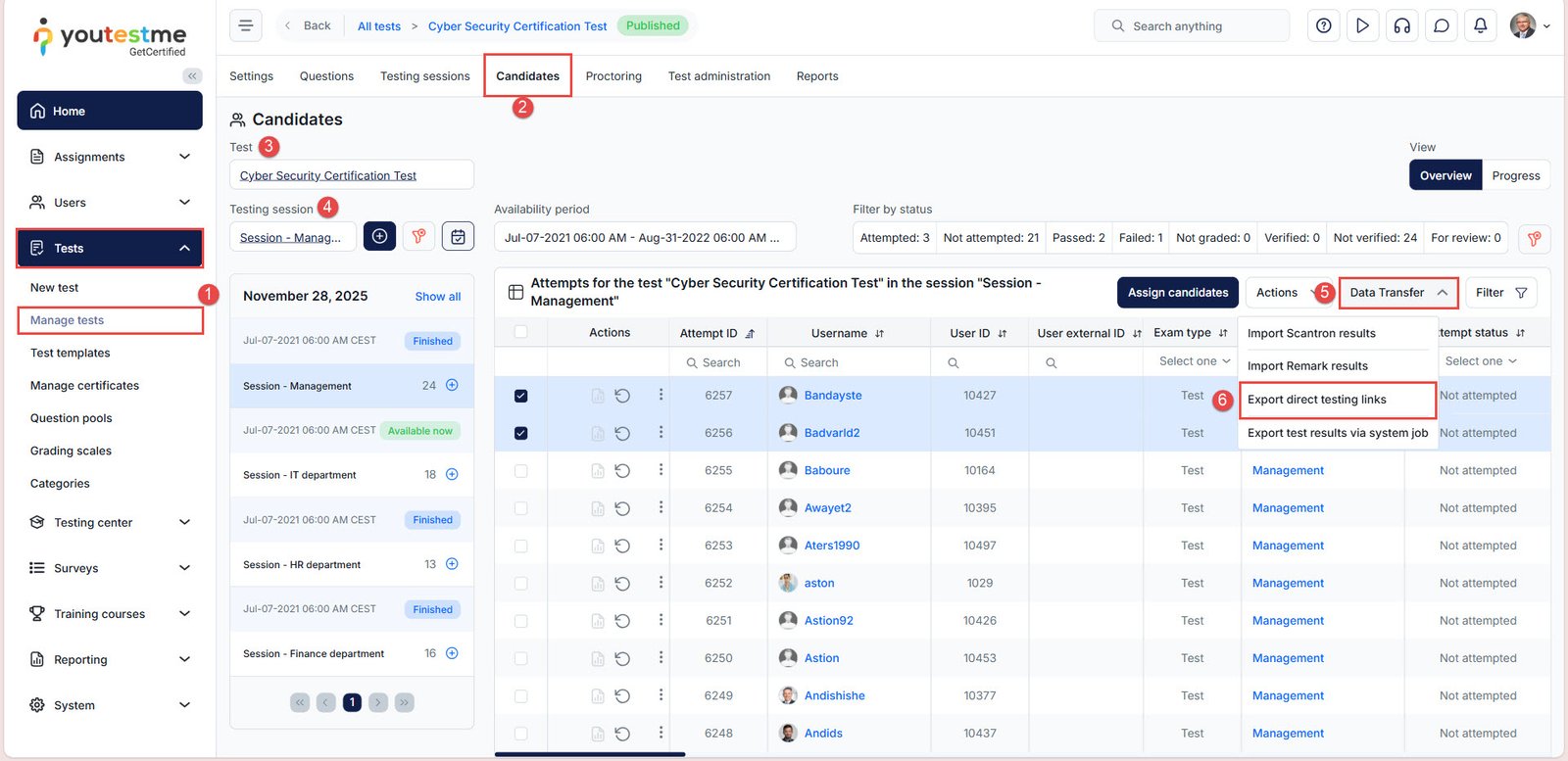Image resolution: width=1568 pixels, height=761 pixels.
Task: Click the Assign candidates button
Action: click(x=1177, y=293)
